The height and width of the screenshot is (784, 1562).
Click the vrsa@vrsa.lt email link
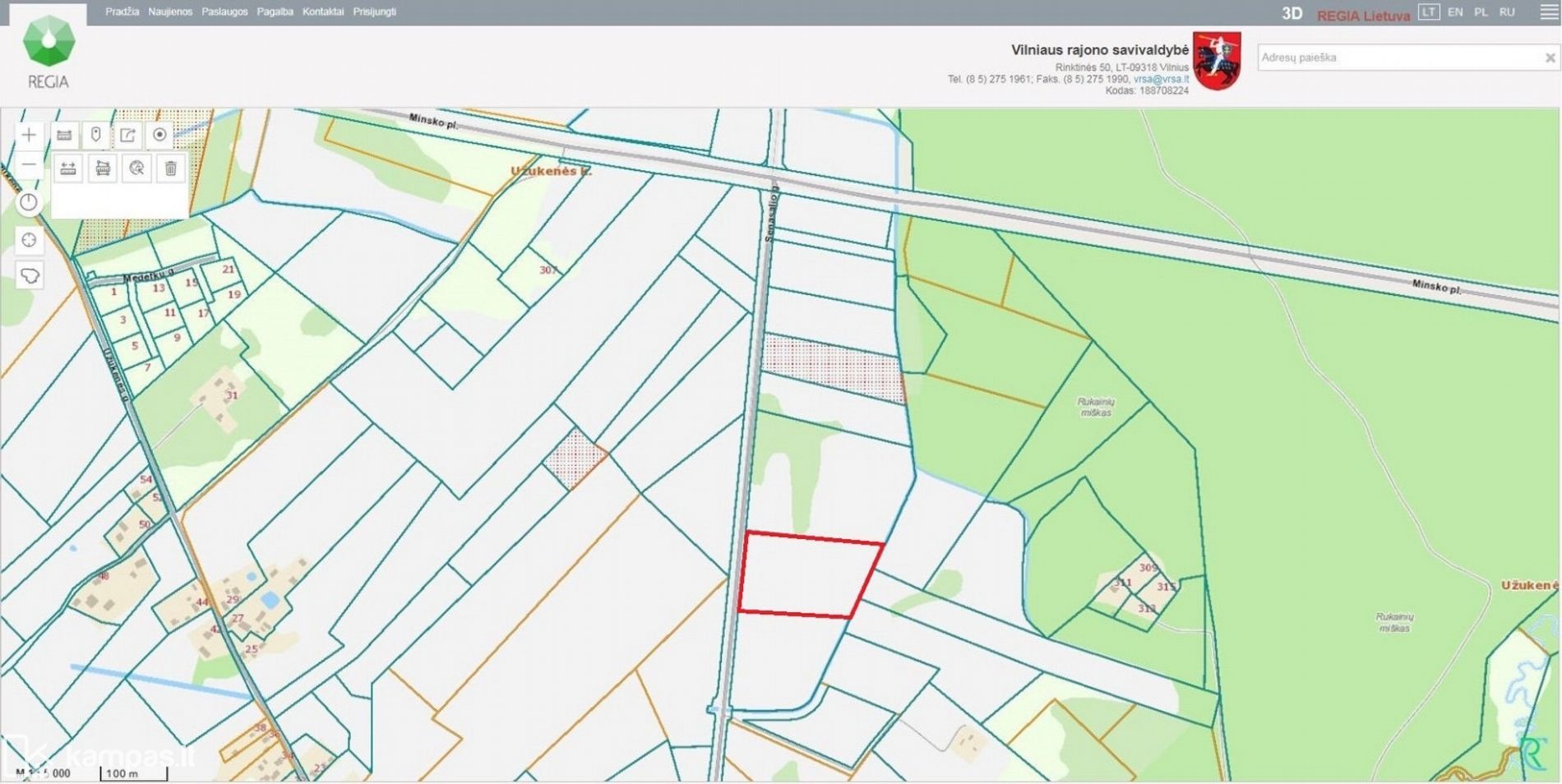coord(1161,79)
